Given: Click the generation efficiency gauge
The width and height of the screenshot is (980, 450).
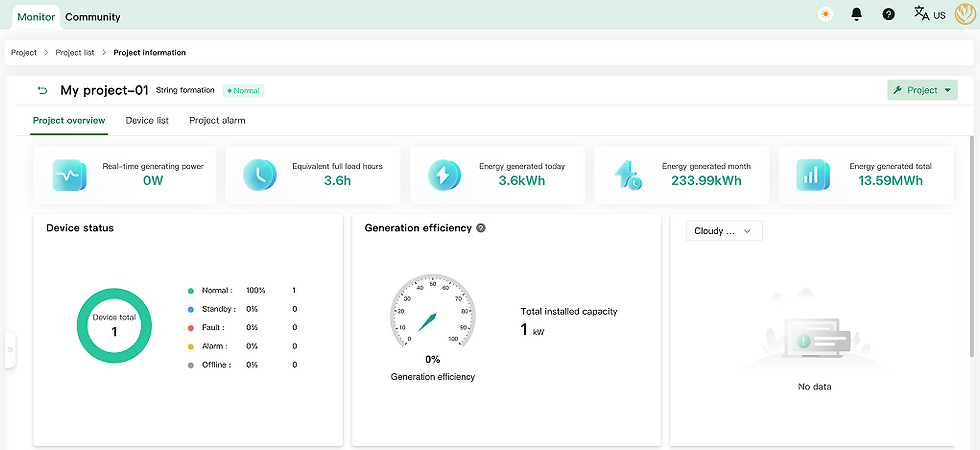Looking at the screenshot, I should 432,310.
